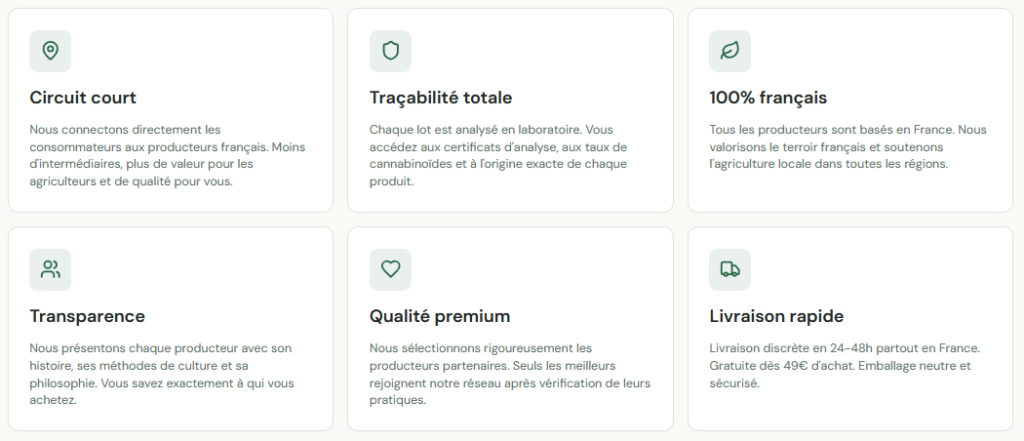The width and height of the screenshot is (1024, 441).
Task: Click the Transparence description paragraph
Action: (x=162, y=374)
